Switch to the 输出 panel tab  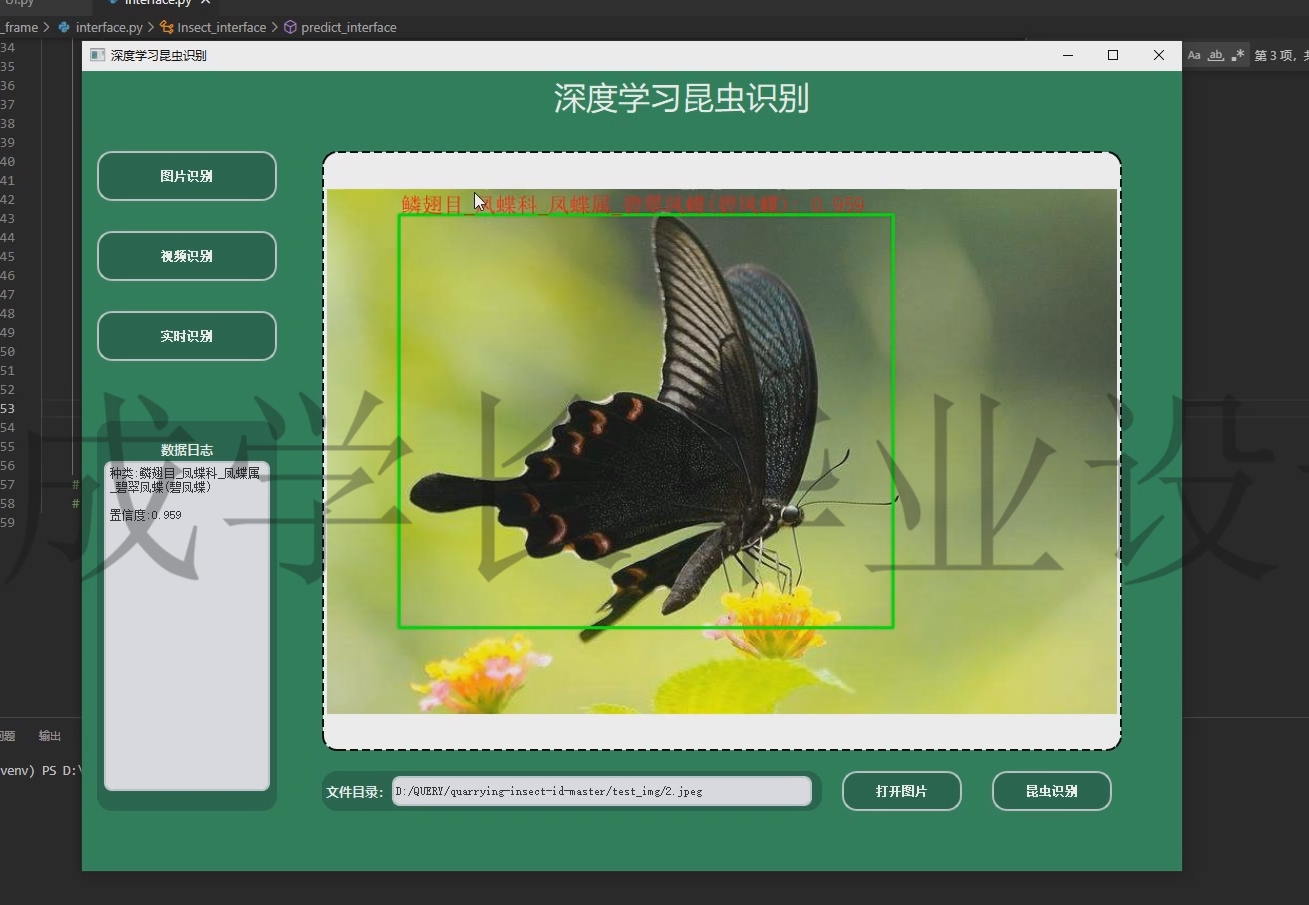point(50,735)
